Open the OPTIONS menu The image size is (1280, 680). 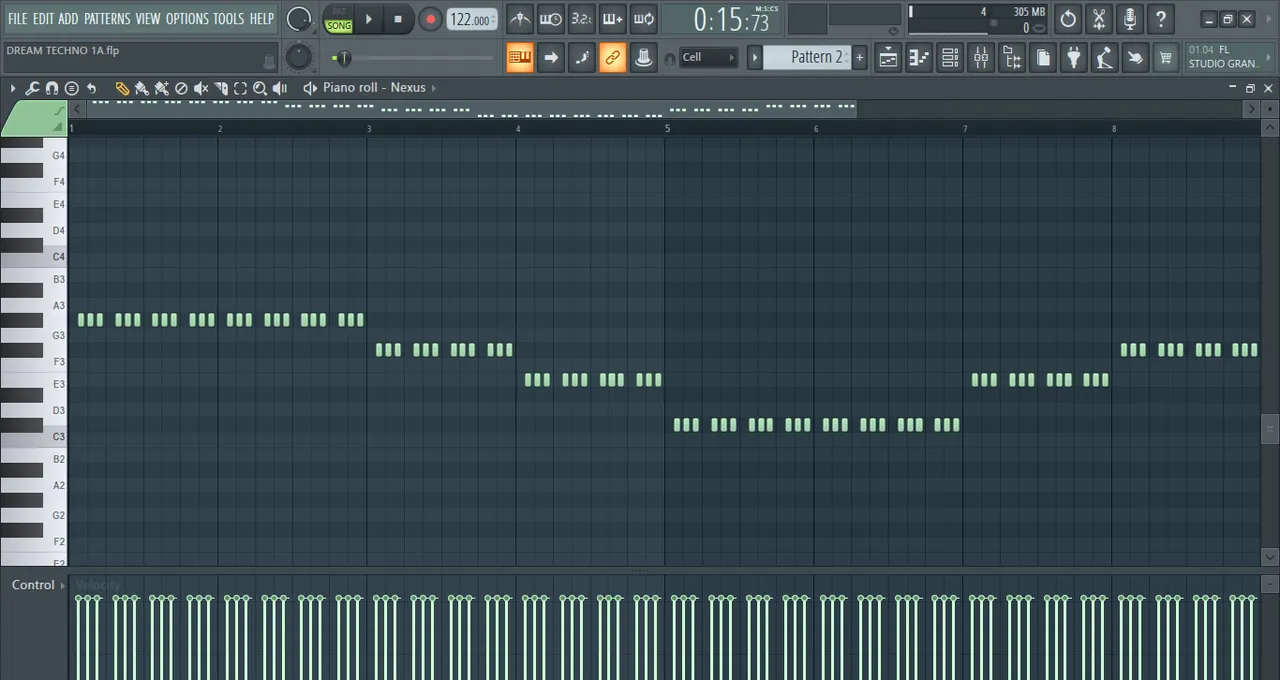187,18
